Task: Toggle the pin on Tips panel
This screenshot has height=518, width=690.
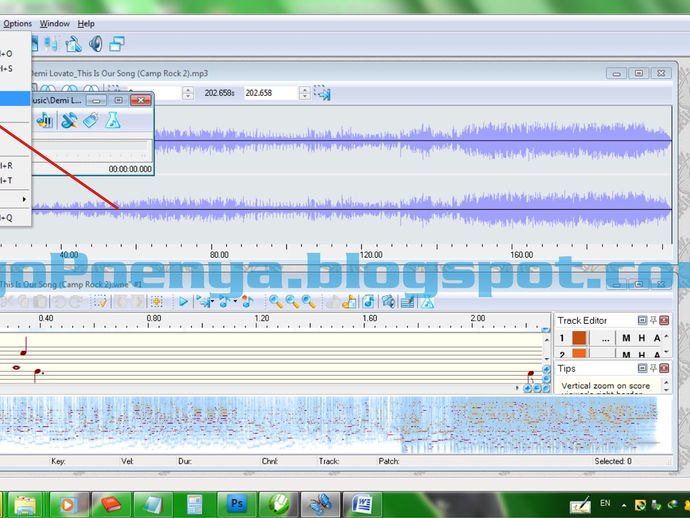Action: 653,368
